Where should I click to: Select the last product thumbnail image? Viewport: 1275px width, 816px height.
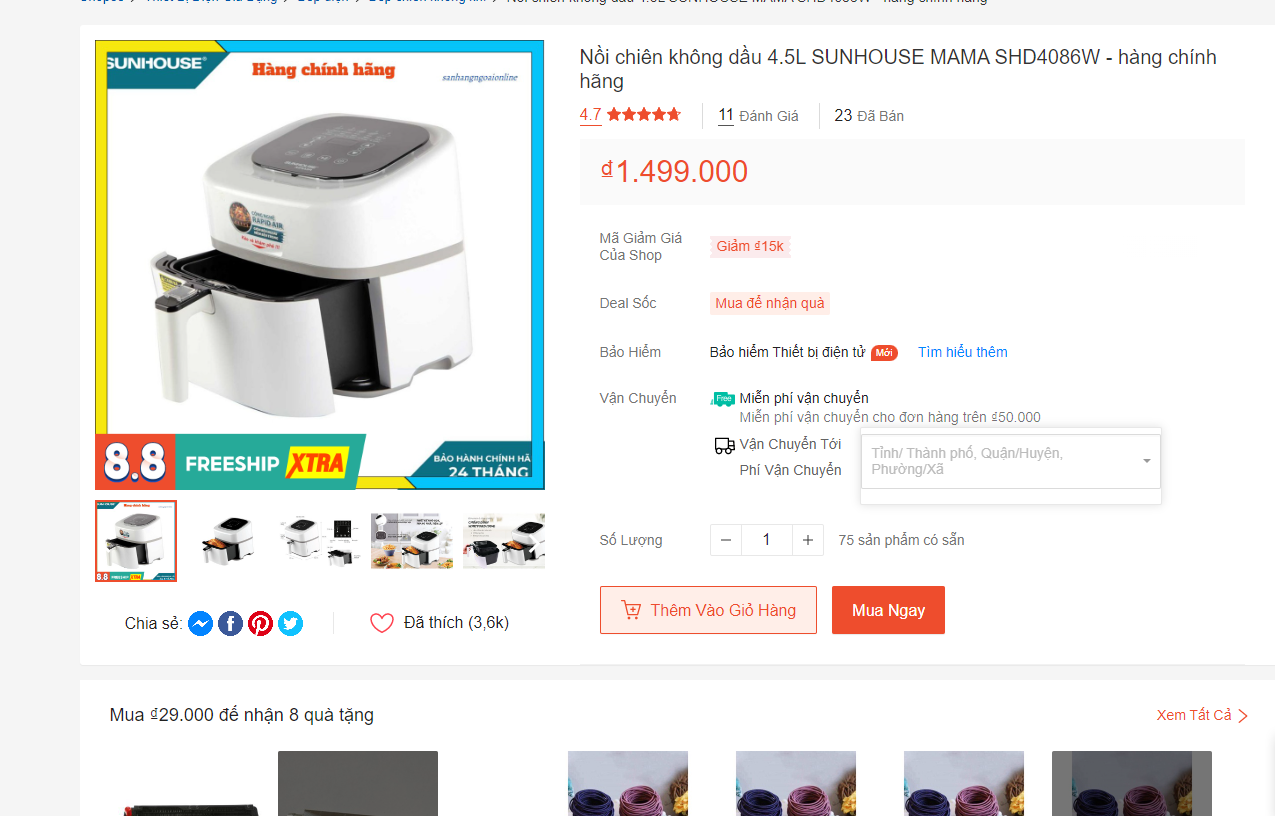(504, 540)
